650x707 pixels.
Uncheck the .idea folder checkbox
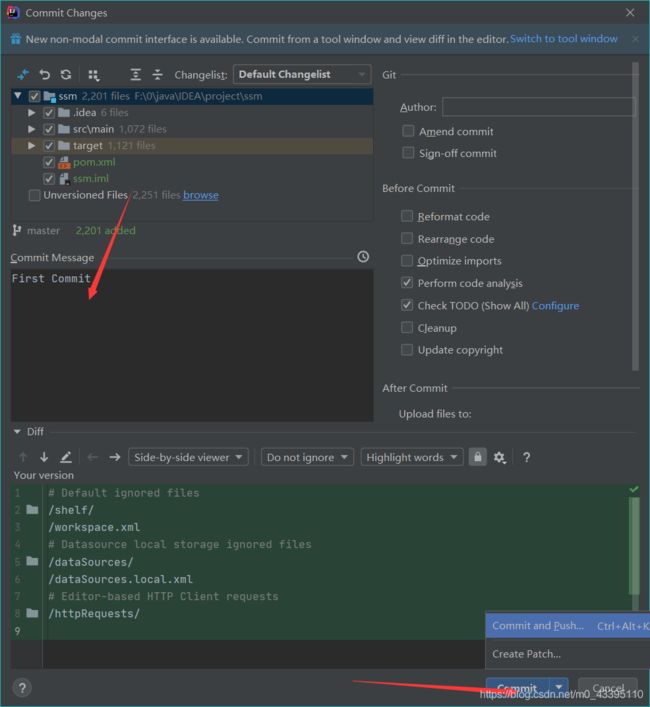49,113
